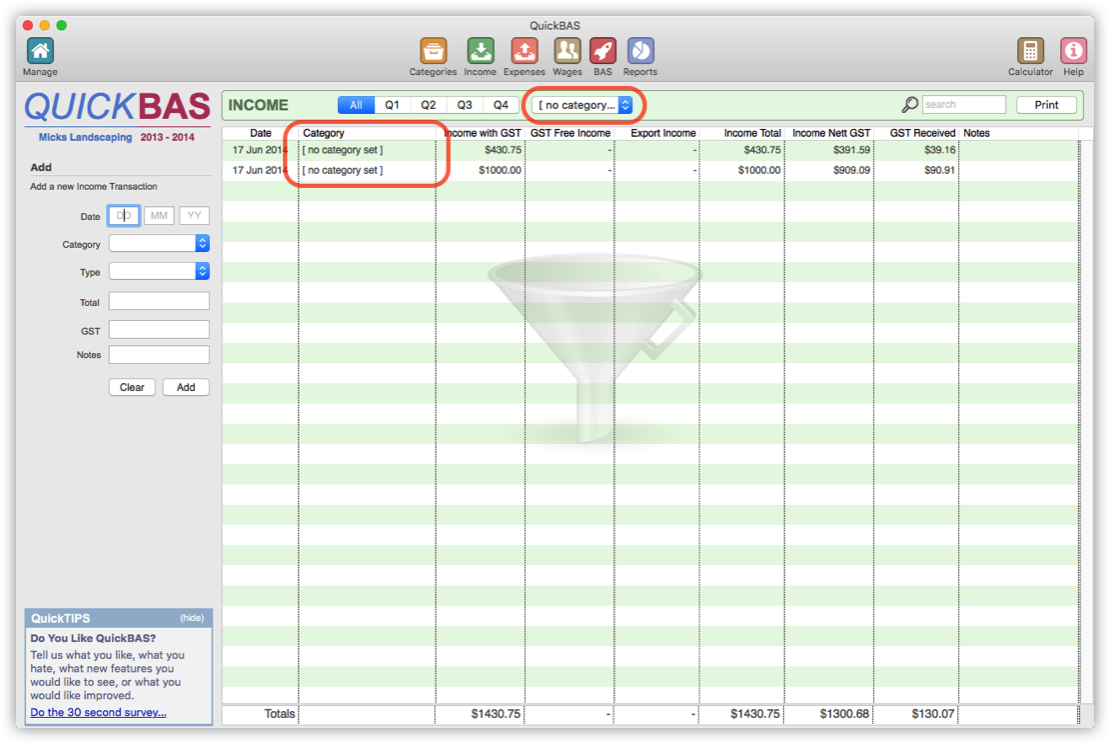Click the Notes input field
This screenshot has width=1110, height=744.
159,355
